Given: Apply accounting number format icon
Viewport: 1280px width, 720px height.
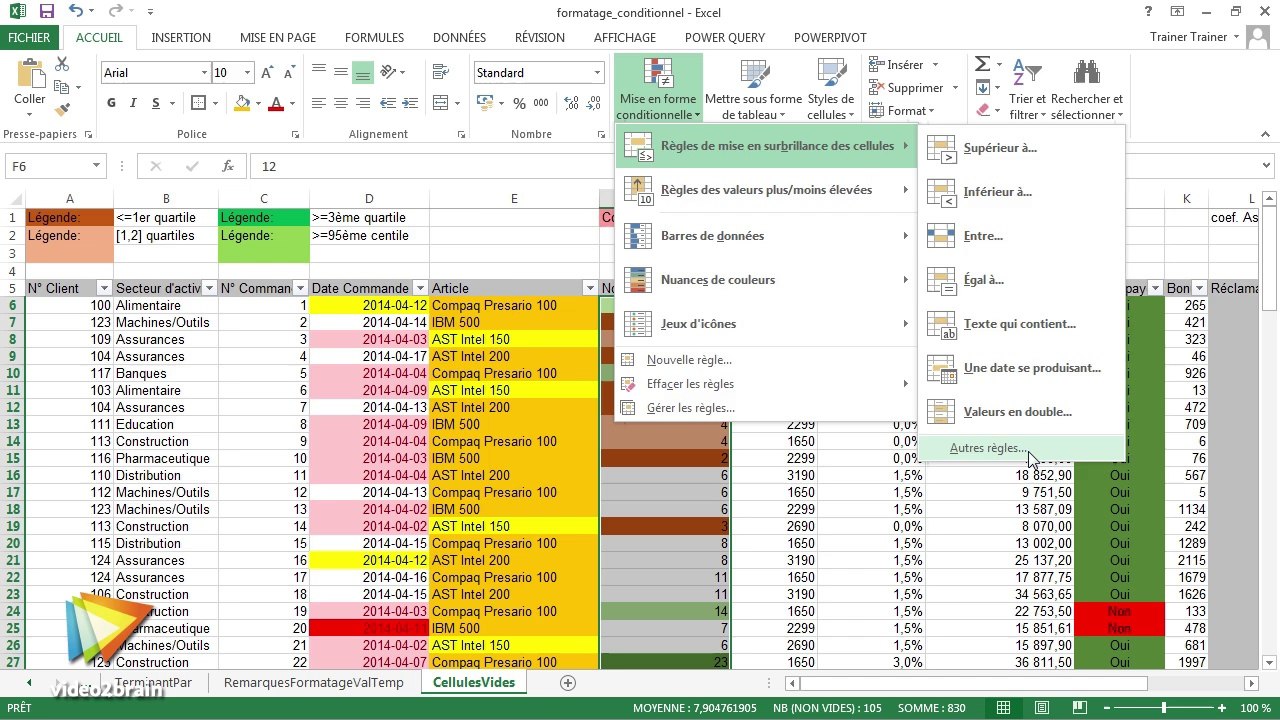Looking at the screenshot, I should pos(485,103).
